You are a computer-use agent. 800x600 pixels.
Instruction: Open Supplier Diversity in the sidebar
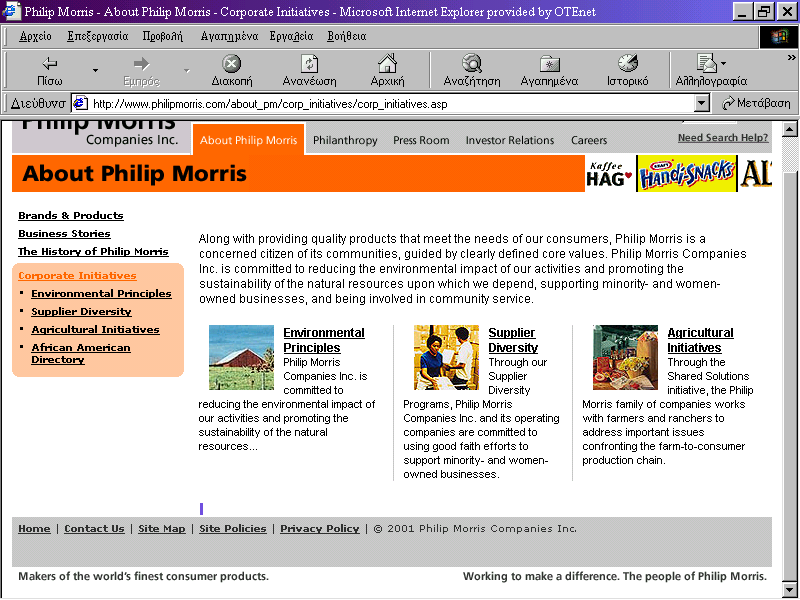81,311
